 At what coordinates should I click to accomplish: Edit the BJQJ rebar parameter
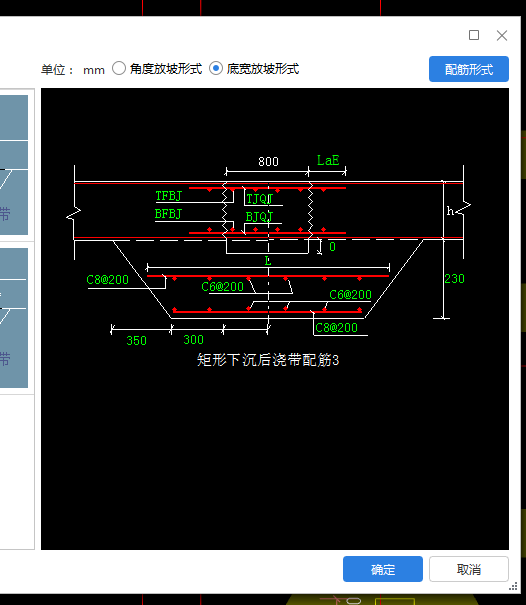[259, 217]
